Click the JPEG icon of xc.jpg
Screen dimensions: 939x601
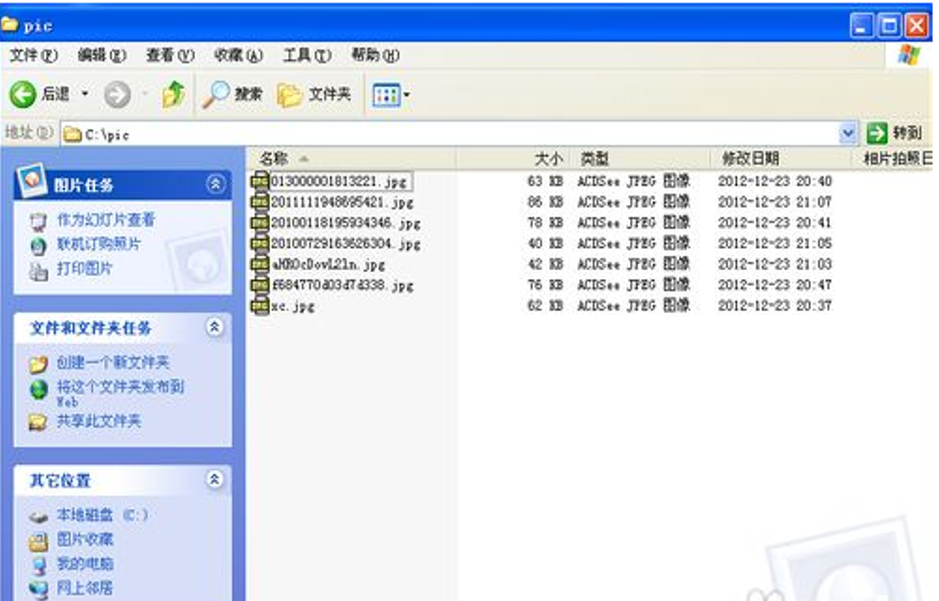pos(260,305)
